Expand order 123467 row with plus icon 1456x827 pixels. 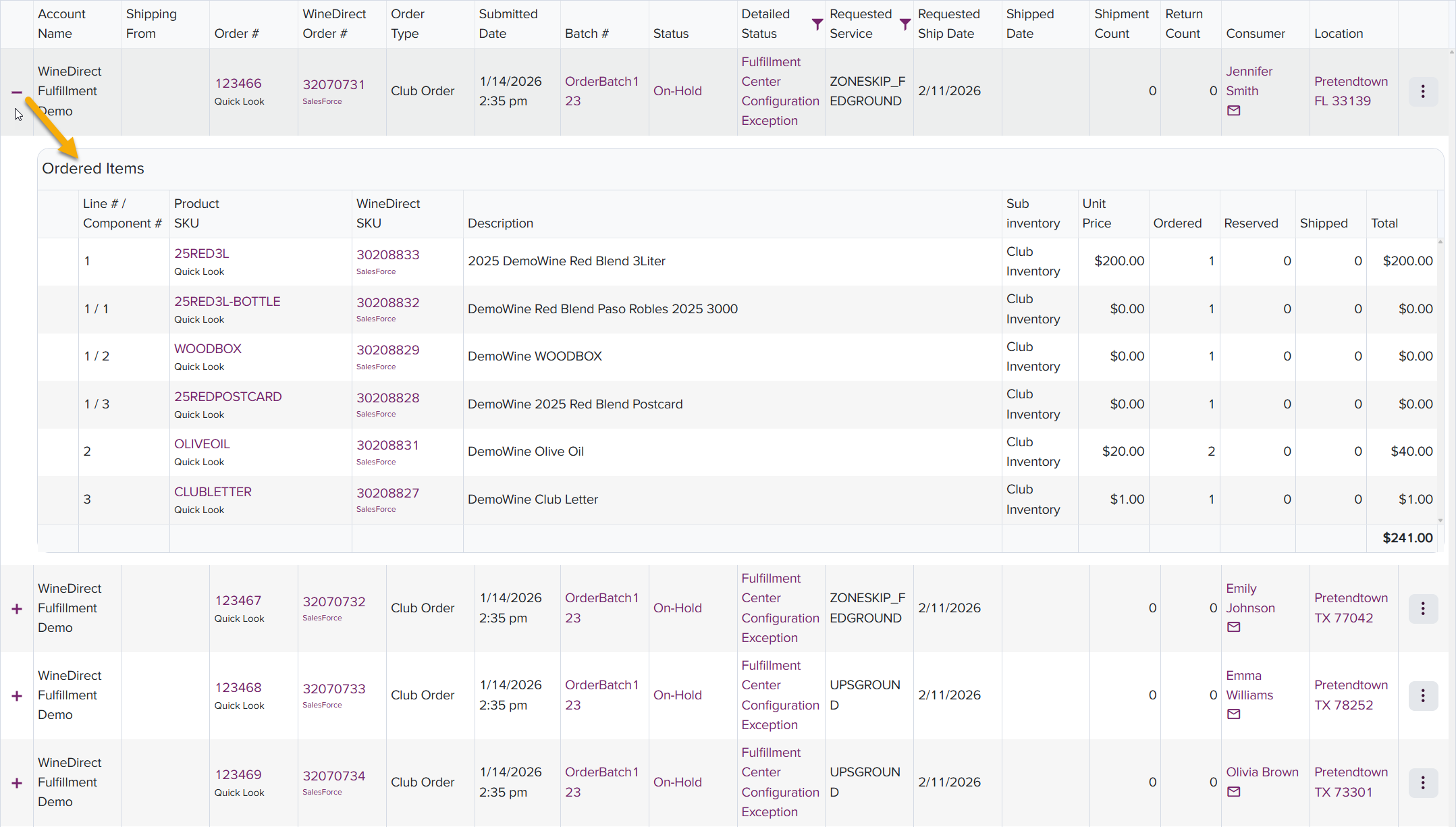[17, 608]
